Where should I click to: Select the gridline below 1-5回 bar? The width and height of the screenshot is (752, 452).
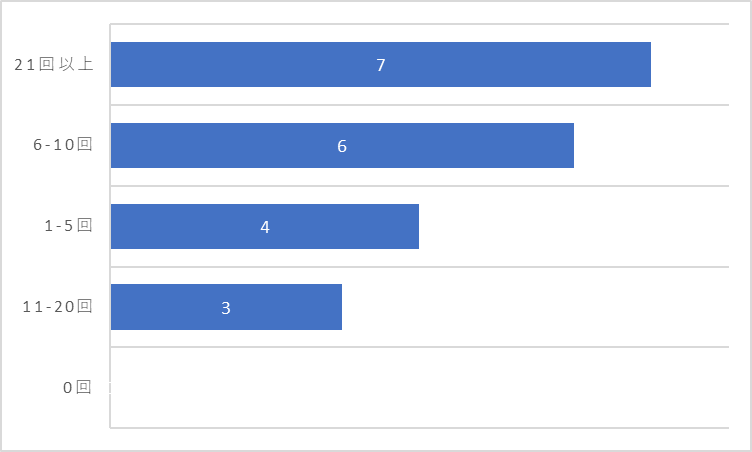pyautogui.click(x=420, y=266)
